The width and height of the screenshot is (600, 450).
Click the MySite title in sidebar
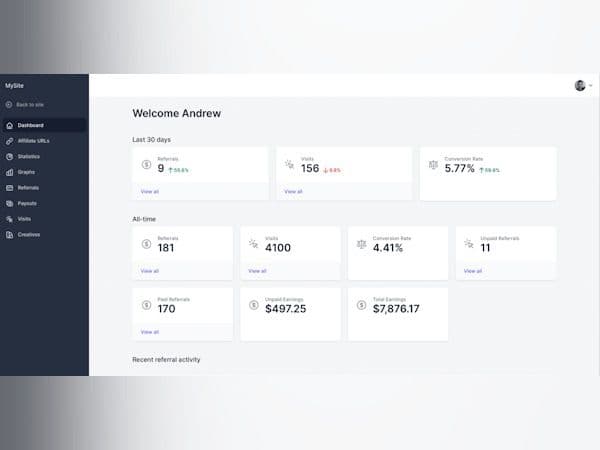coord(14,86)
